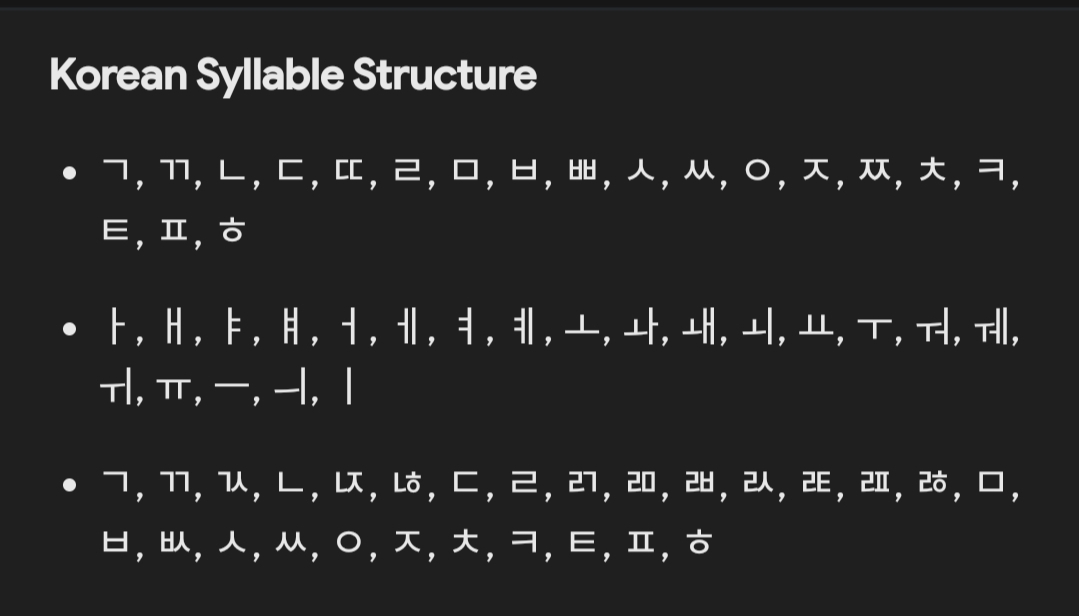This screenshot has height=616, width=1079.
Task: Click the double consonant ㅃ
Action: click(582, 169)
